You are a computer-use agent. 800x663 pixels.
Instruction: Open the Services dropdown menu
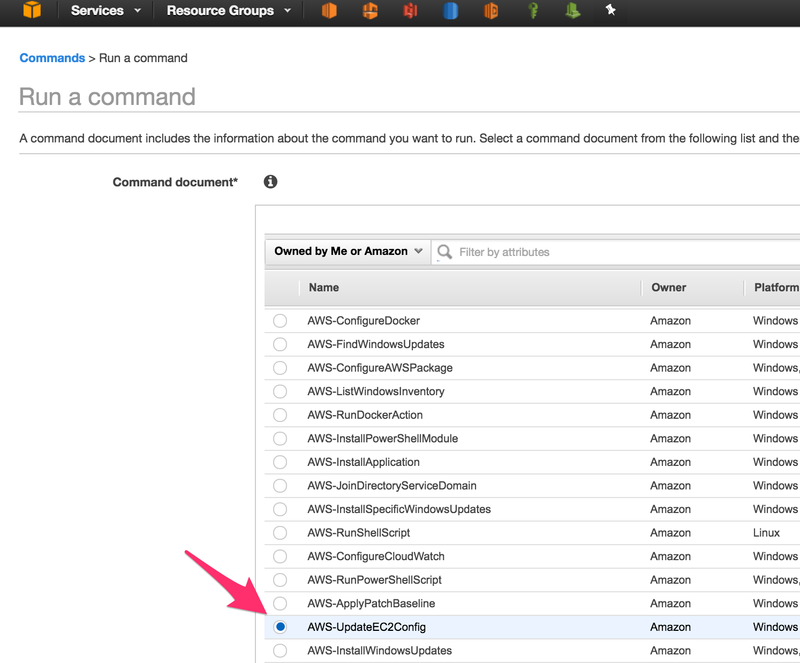tap(106, 11)
